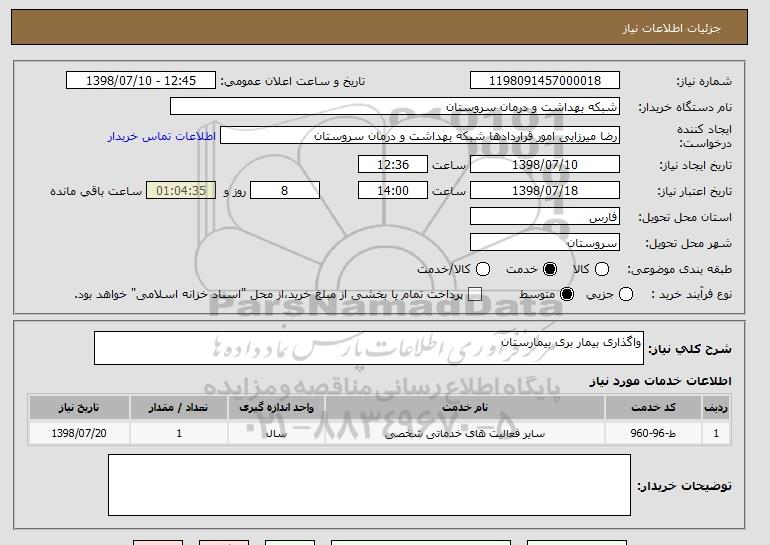770x545 pixels.
Task: Click the remaining days field 8
Action: pos(285,190)
